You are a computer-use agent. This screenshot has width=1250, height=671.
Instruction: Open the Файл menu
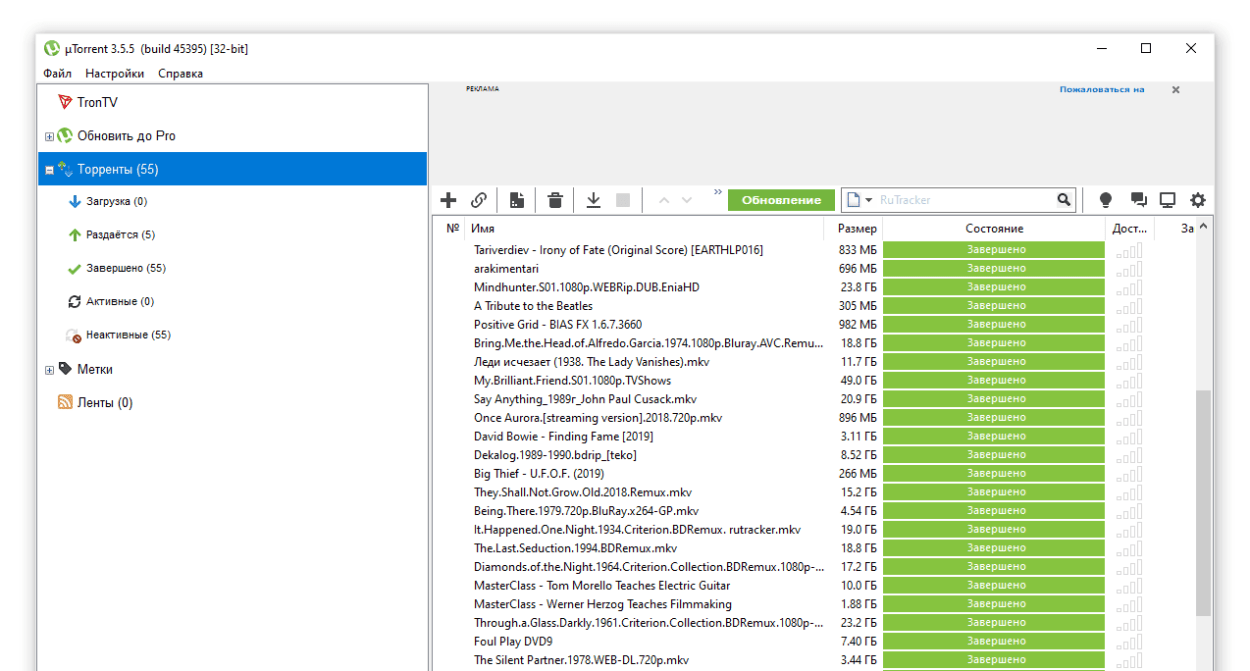pos(57,73)
